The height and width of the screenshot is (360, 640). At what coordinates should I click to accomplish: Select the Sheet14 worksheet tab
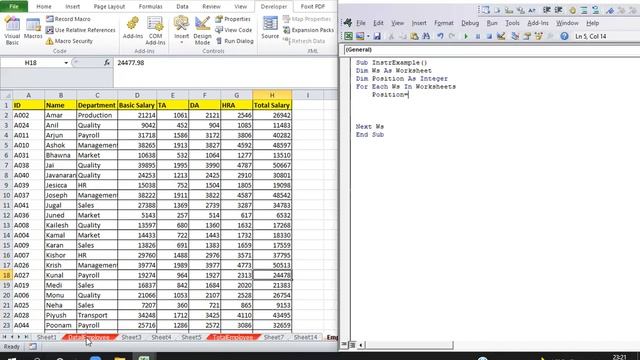[305, 337]
